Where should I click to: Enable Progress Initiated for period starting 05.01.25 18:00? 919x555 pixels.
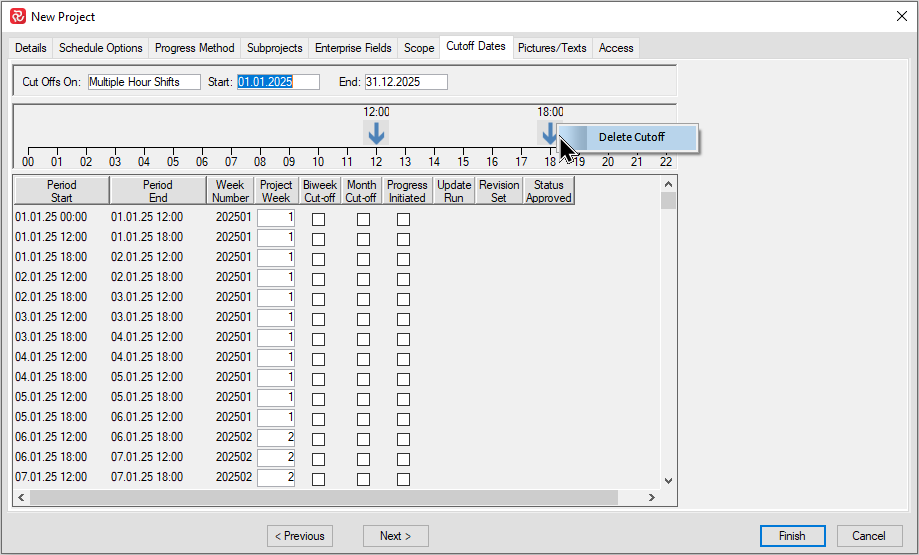[x=403, y=419]
